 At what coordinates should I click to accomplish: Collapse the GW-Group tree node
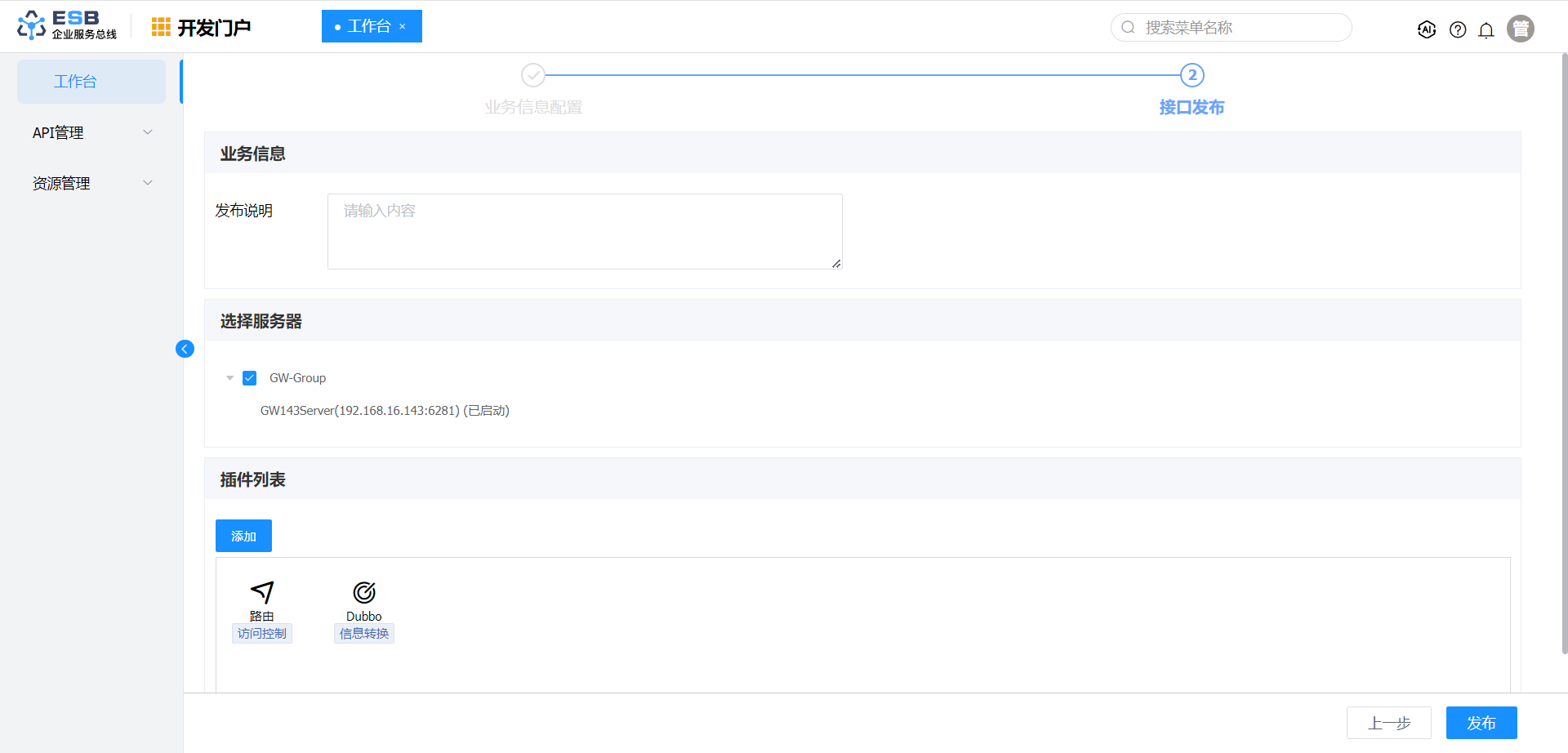point(230,378)
